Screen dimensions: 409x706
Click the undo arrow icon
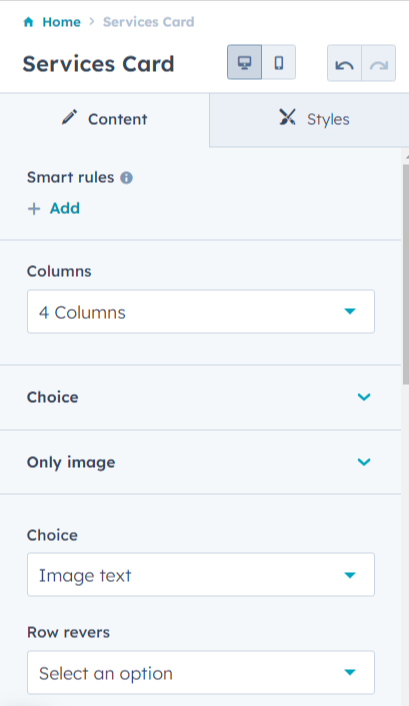[x=345, y=63]
